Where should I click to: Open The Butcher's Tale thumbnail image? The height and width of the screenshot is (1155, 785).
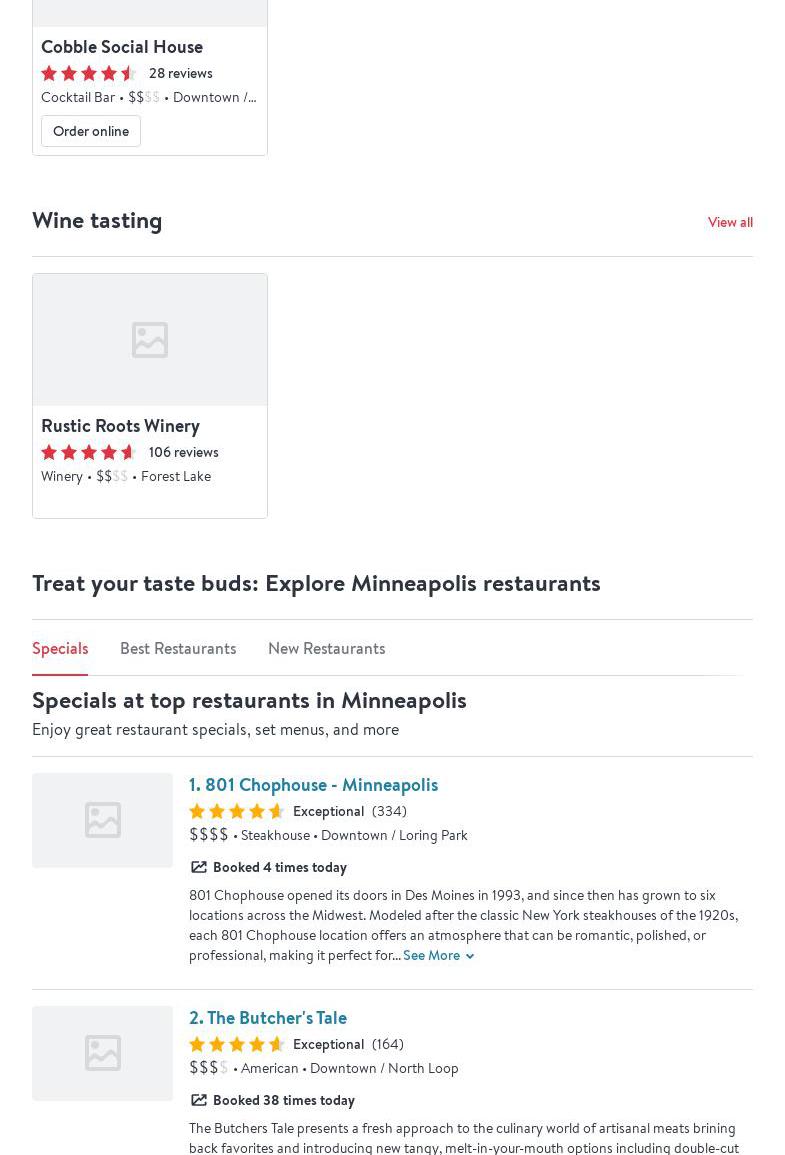click(x=102, y=1053)
